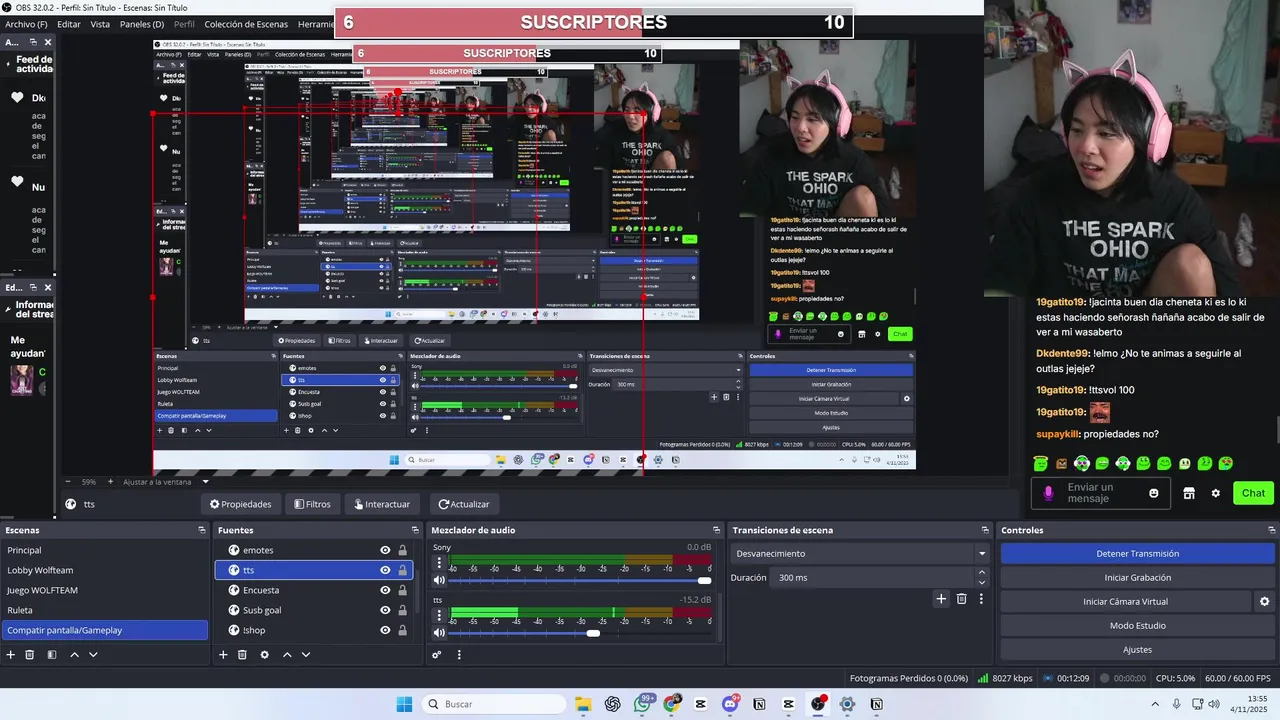The height and width of the screenshot is (720, 1280).
Task: Open audio mixer menu dots at bottom
Action: click(459, 655)
